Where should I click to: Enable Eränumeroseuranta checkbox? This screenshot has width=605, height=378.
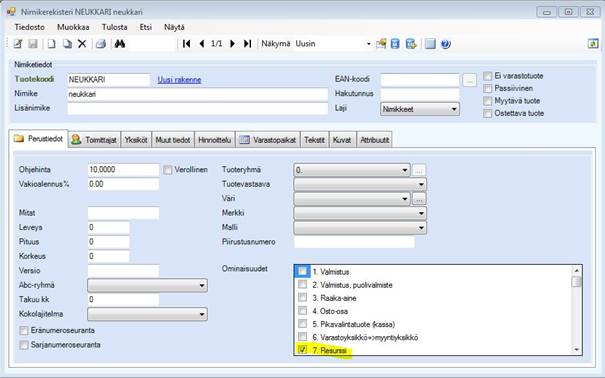[24, 330]
